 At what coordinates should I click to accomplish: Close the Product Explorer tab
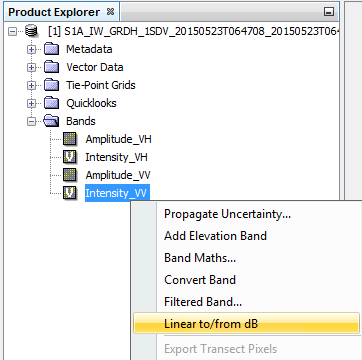tap(110, 12)
